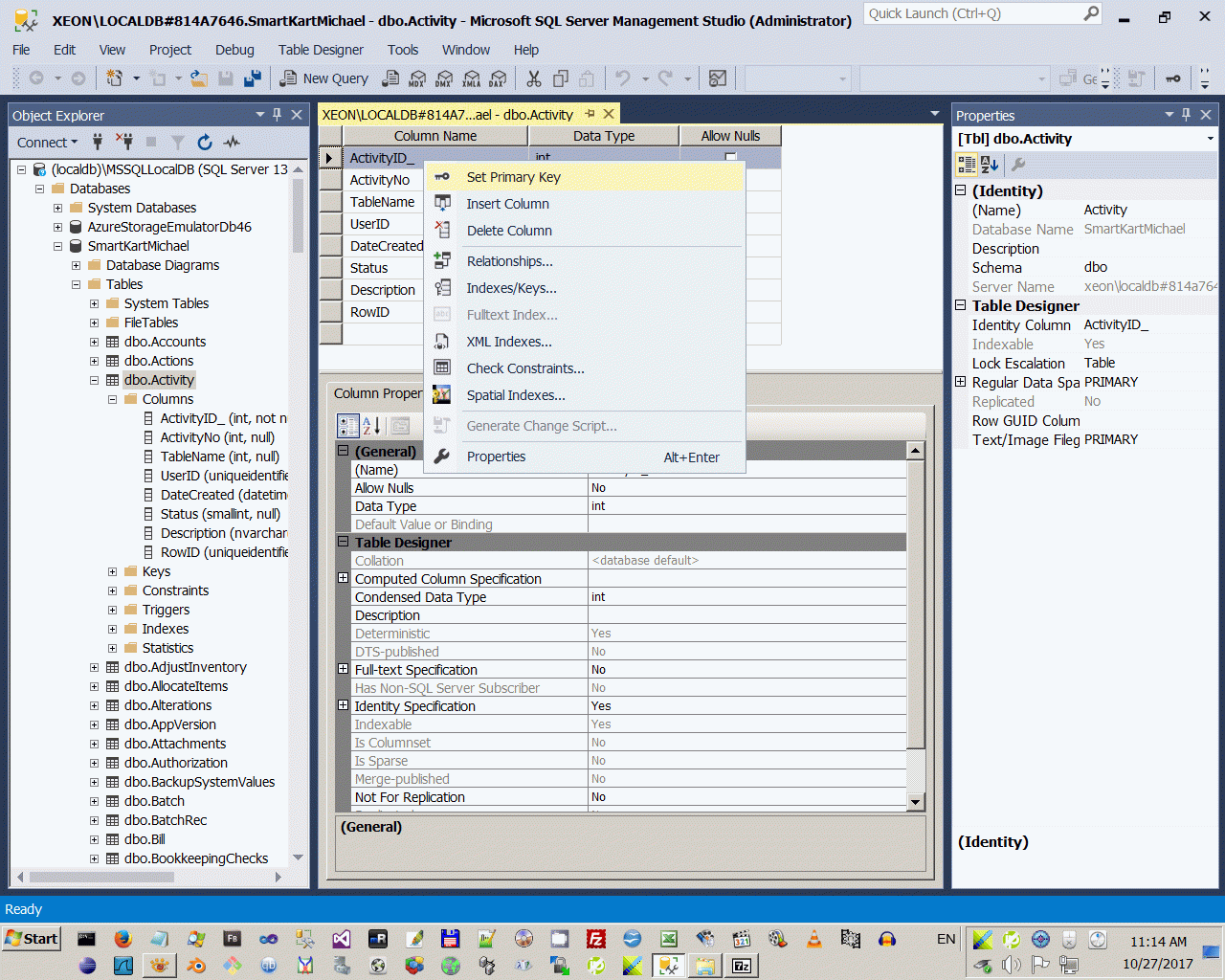Refresh the Object Explorer tree
The image size is (1225, 980).
tap(205, 143)
